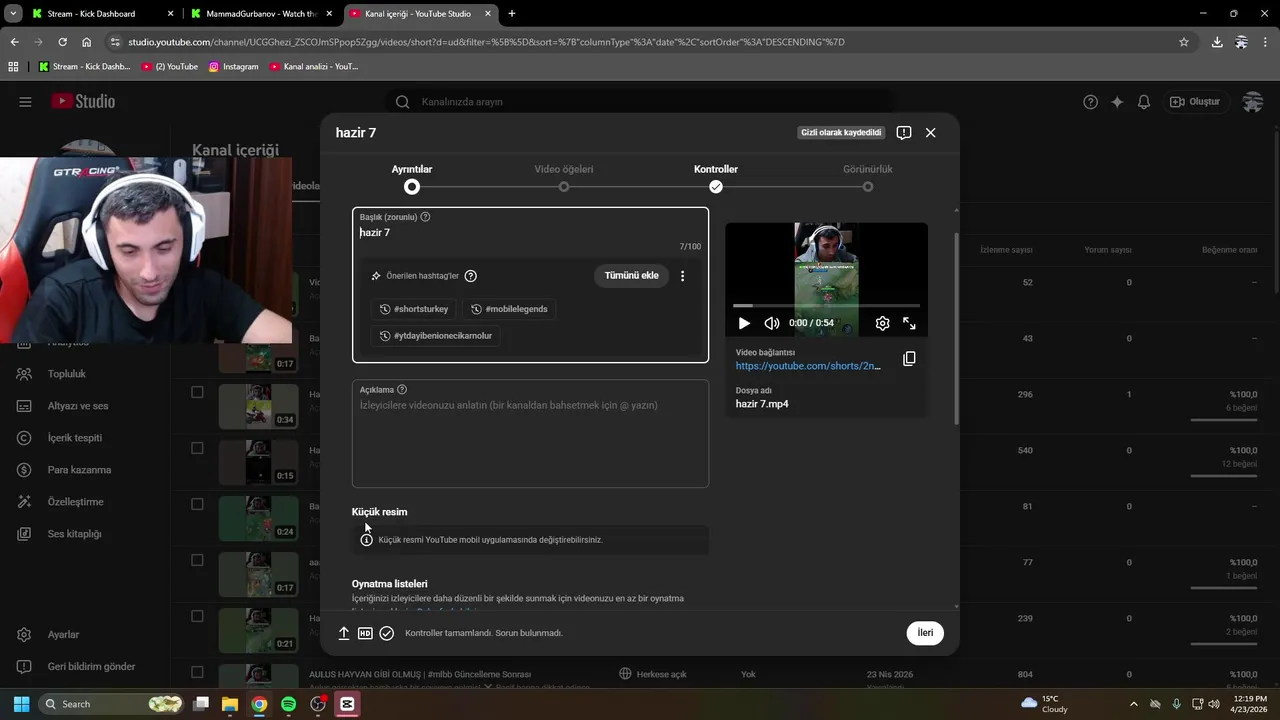Screen dimensions: 1280x720
Task: Play the video preview
Action: click(743, 323)
